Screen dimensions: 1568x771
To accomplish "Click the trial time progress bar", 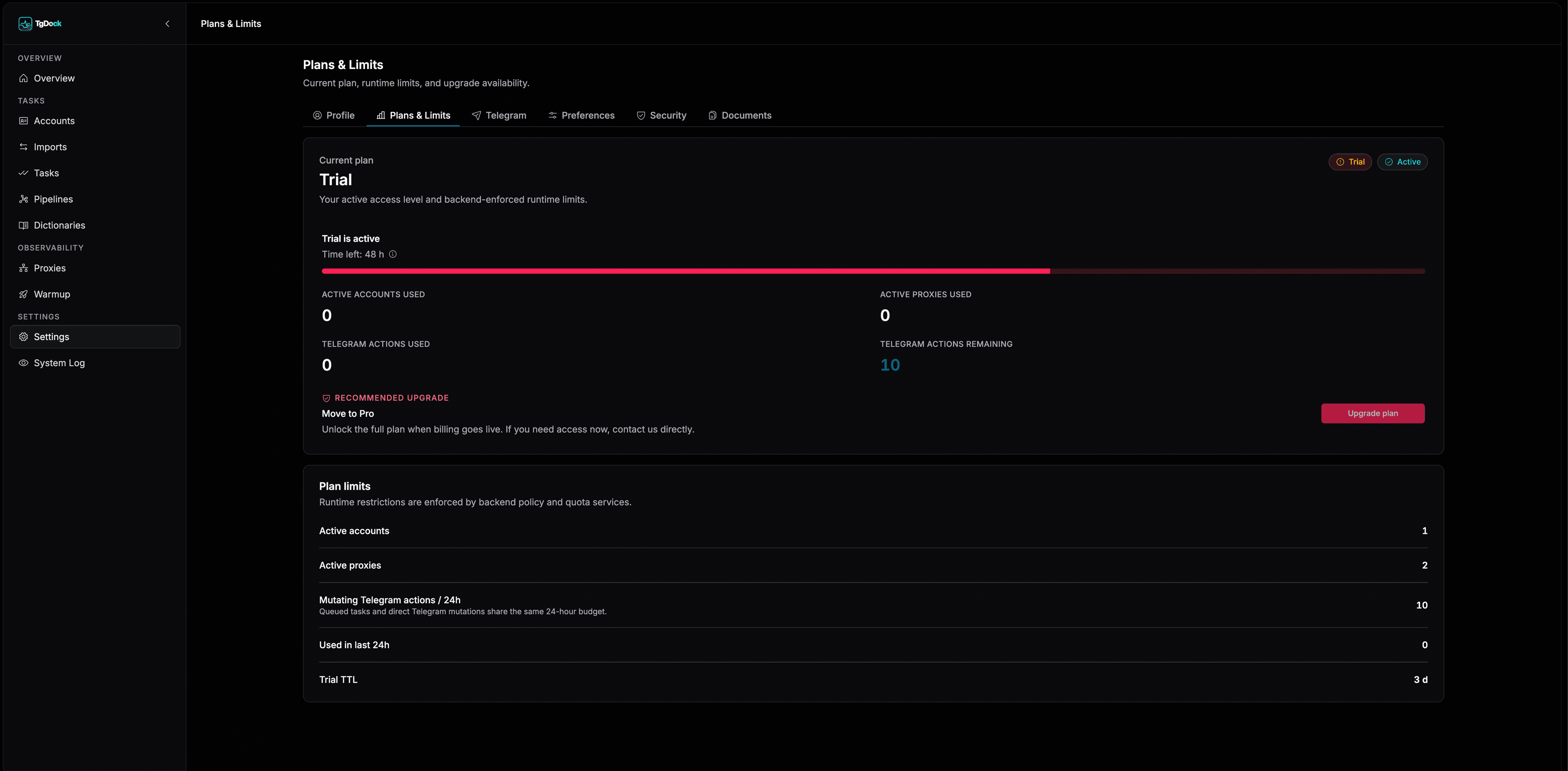I will click(x=873, y=271).
